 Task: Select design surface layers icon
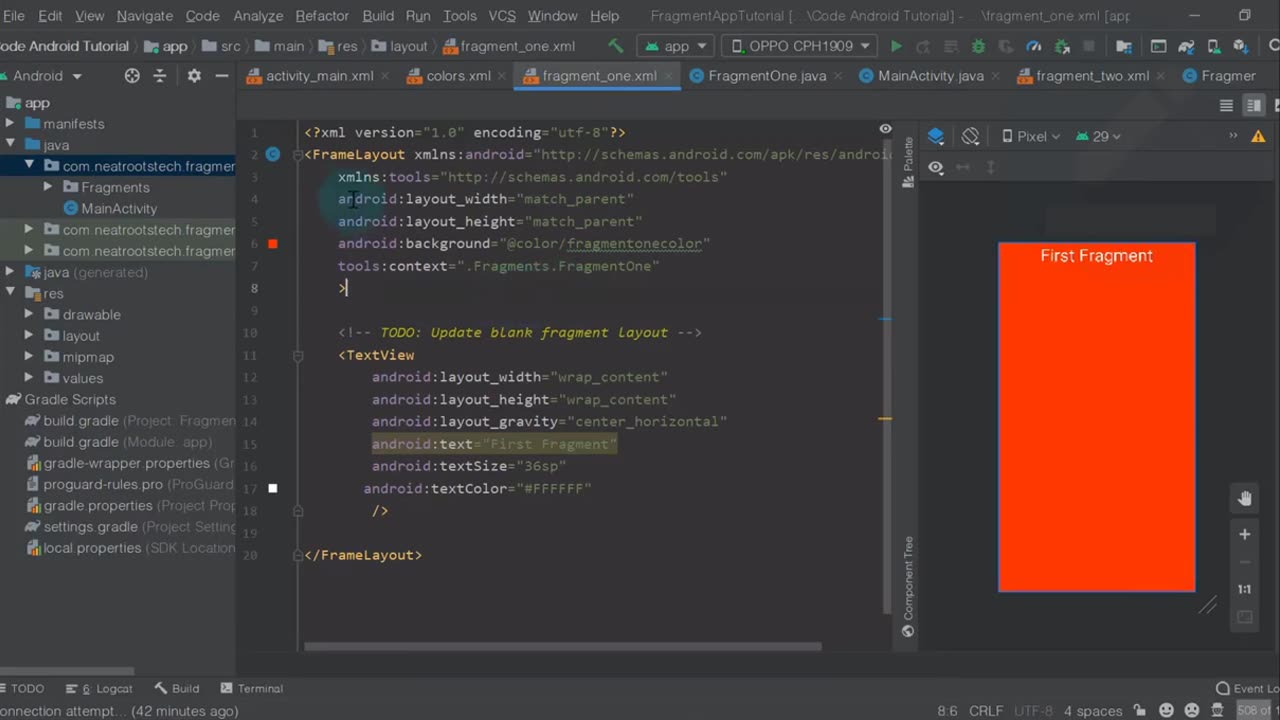tap(936, 136)
